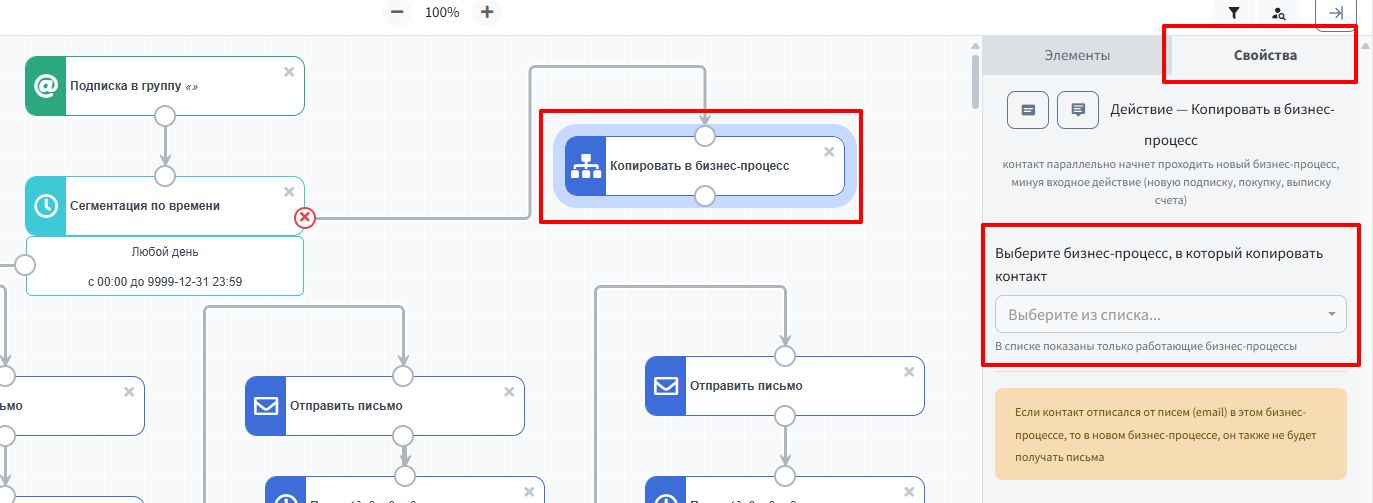
Task: Click the @ icon of Подписка в группу
Action: [45, 86]
